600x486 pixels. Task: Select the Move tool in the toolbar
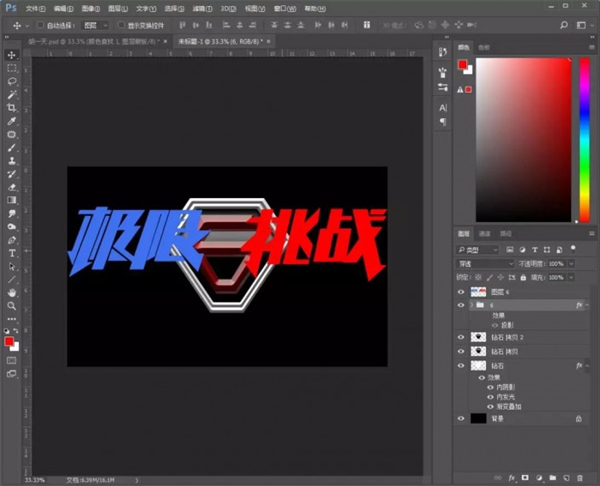pos(12,55)
